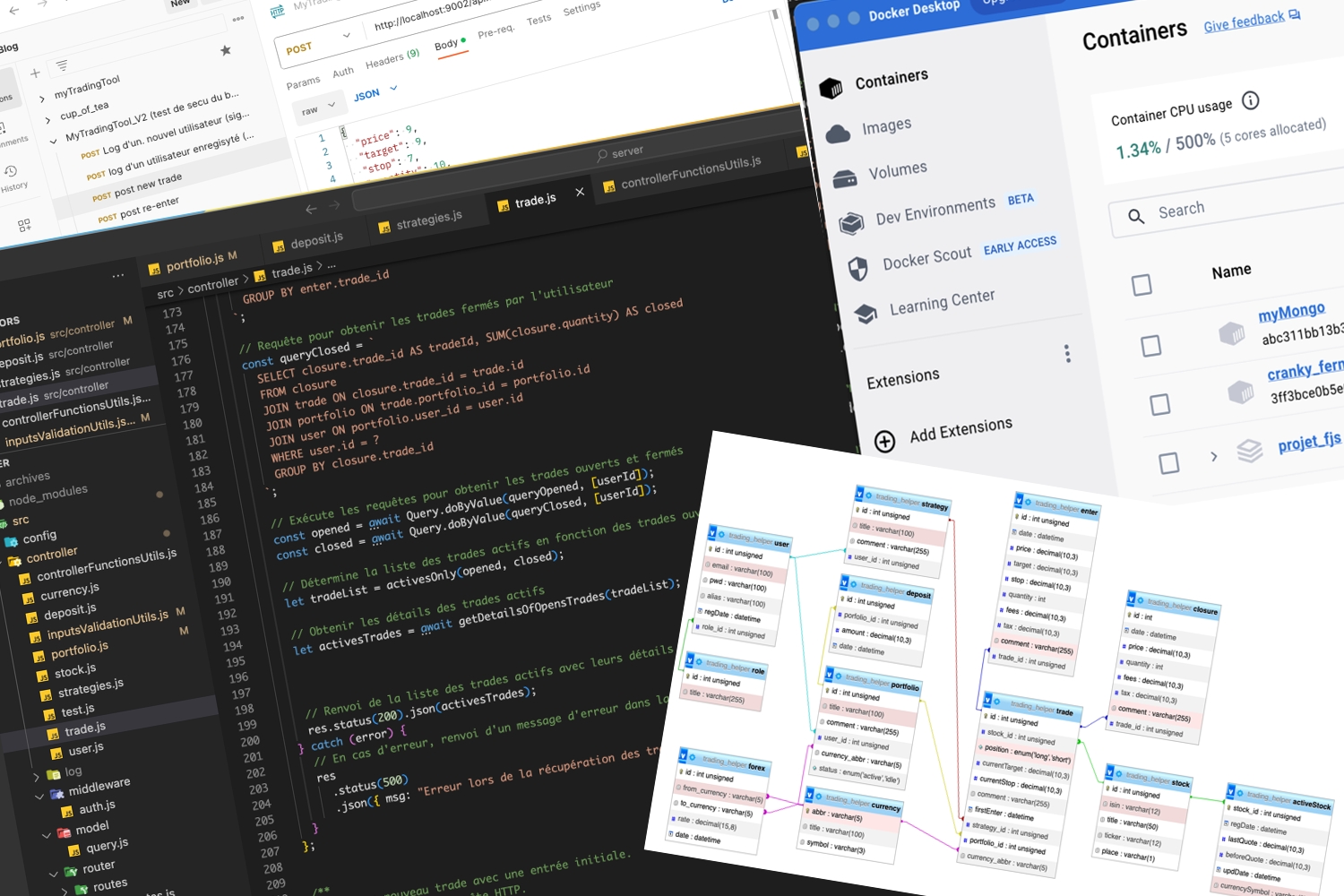
Task: Click the HTTP request icon beside the Postman request name
Action: [278, 11]
